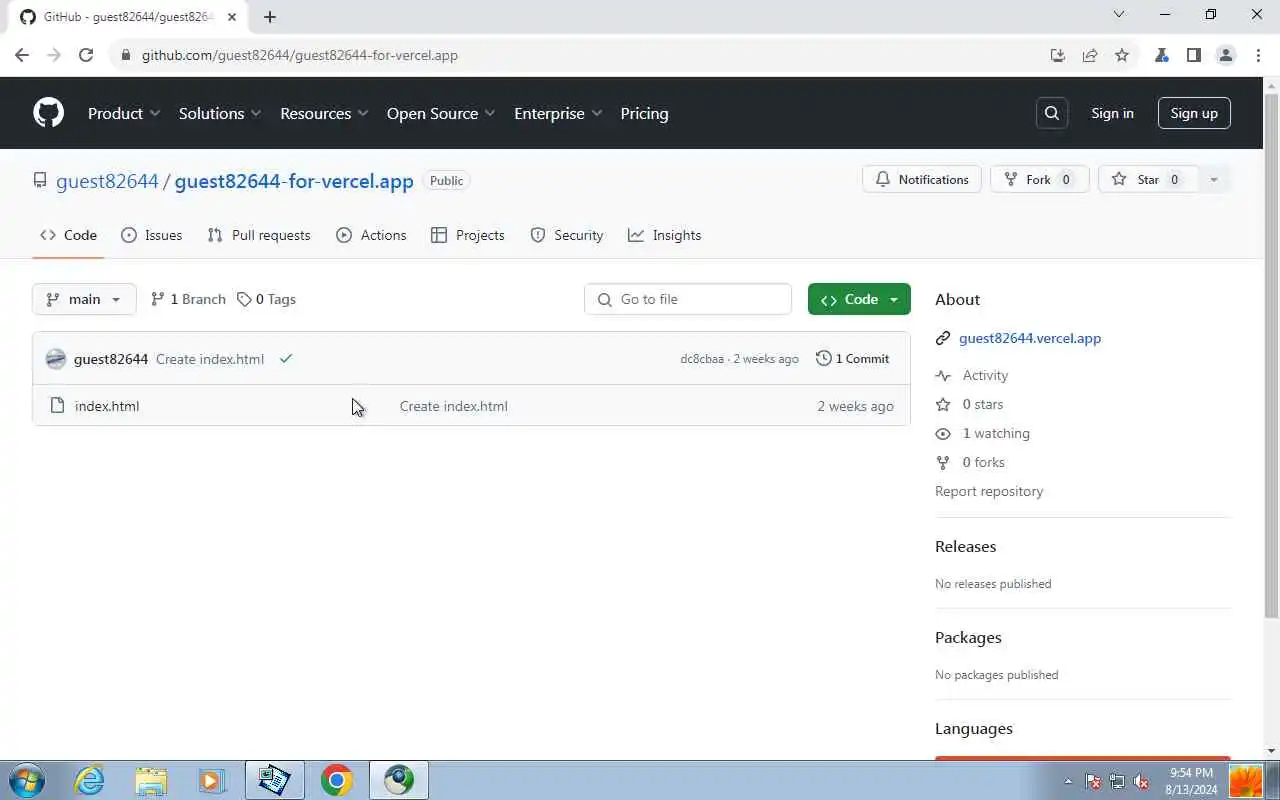Click the install app icon in address bar

1058,55
